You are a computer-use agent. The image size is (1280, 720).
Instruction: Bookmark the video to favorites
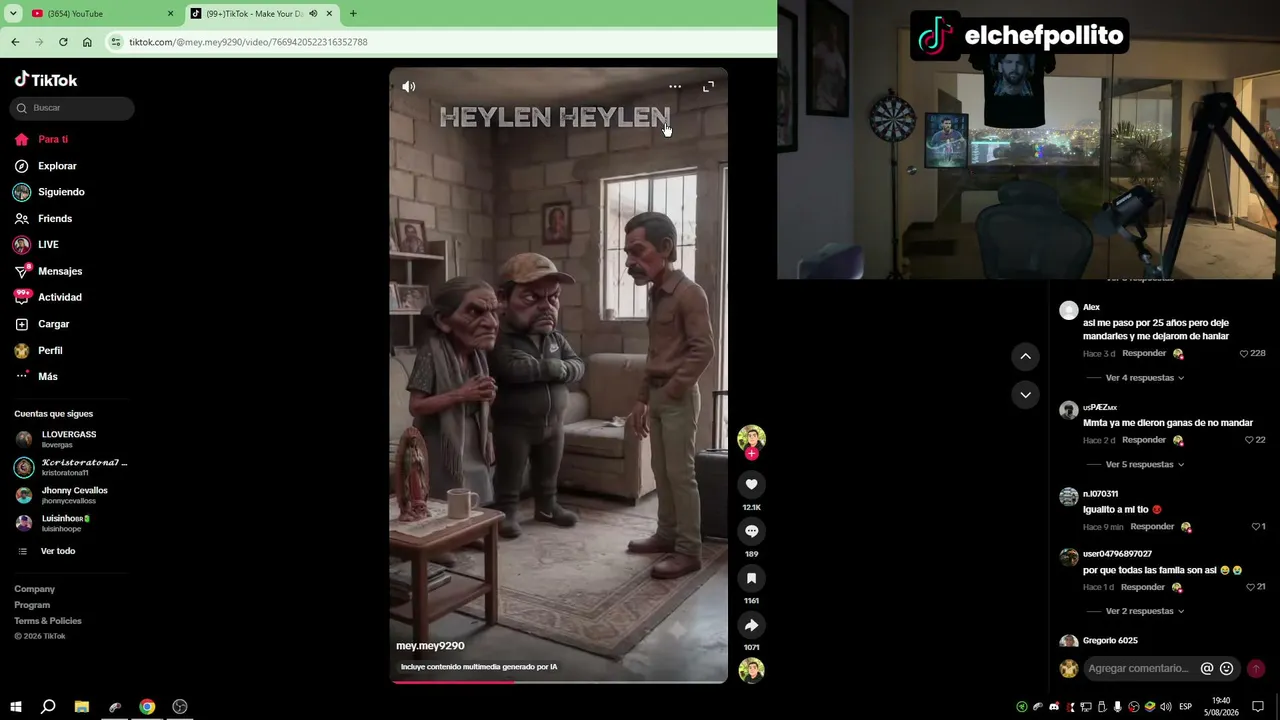pyautogui.click(x=751, y=578)
